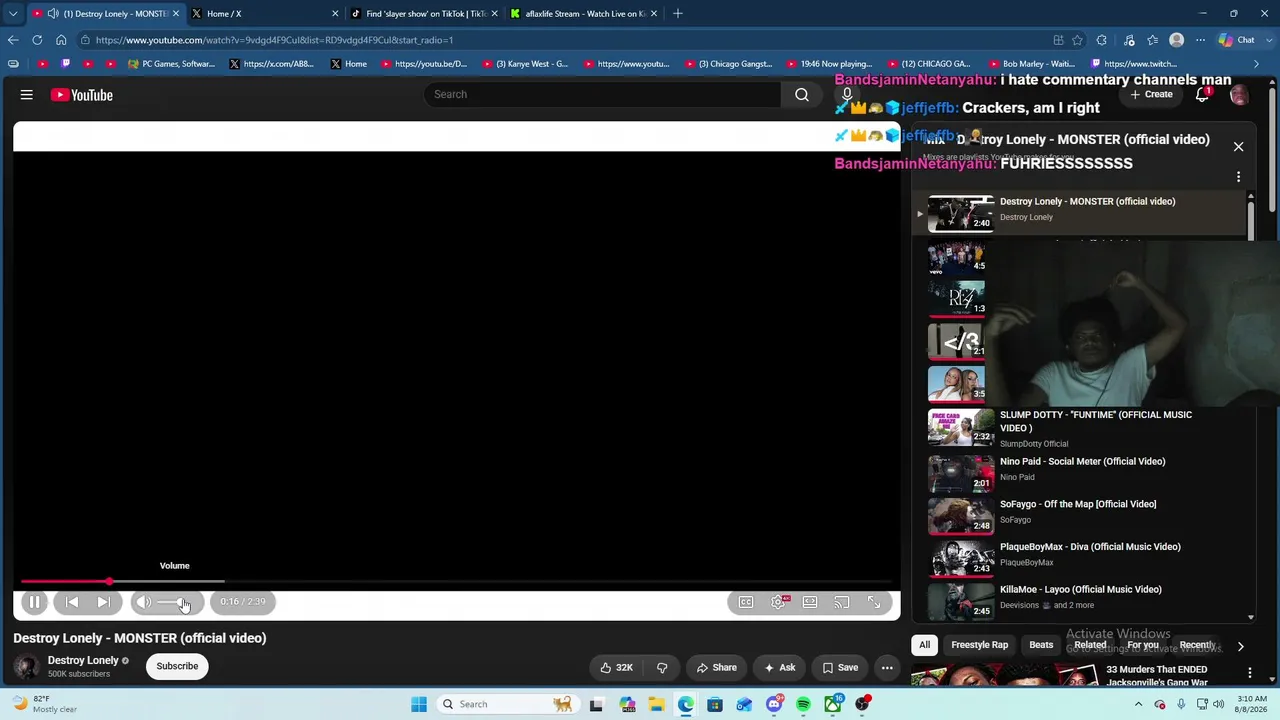Open YouTube notifications bell

tap(1202, 95)
